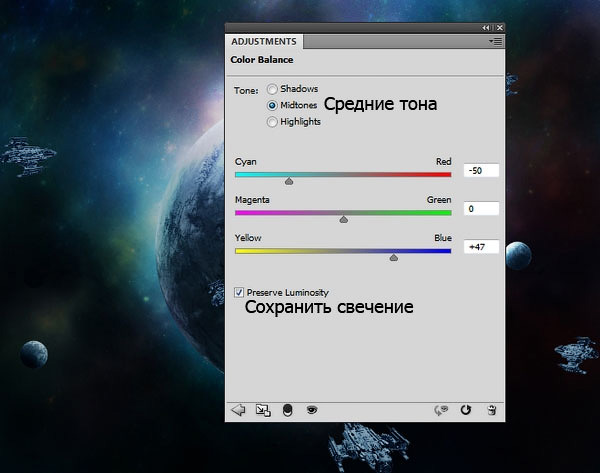Click the return to adjustment list arrow

(x=238, y=409)
